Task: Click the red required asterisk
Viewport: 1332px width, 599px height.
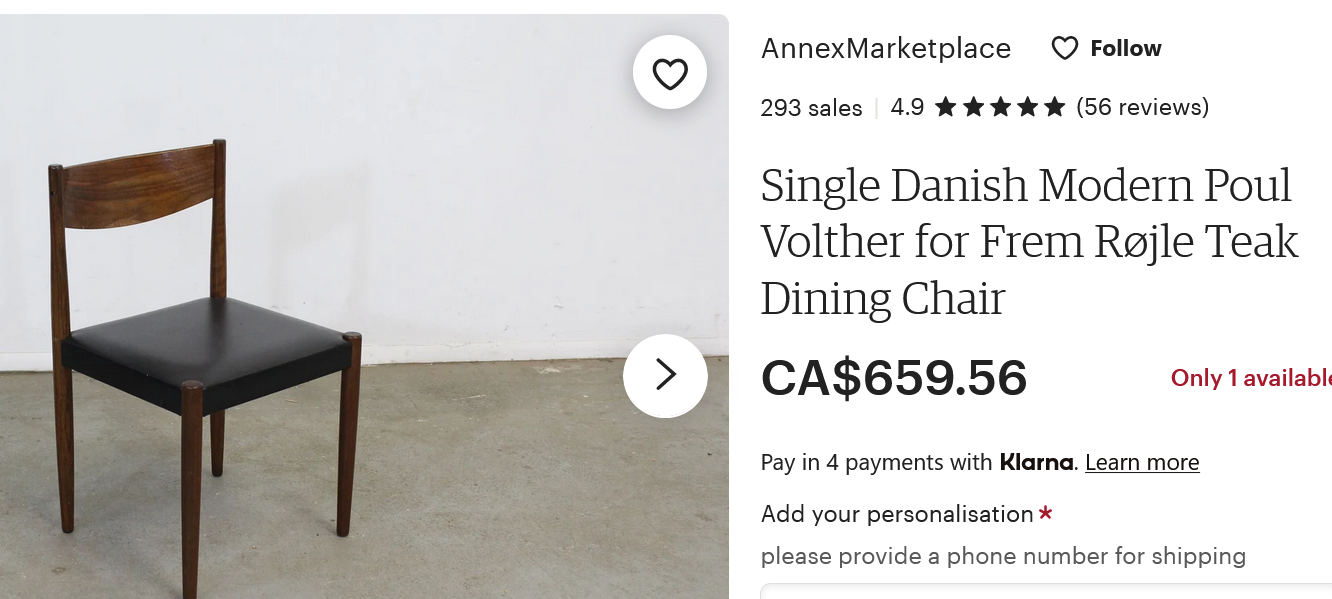Action: click(x=1046, y=513)
